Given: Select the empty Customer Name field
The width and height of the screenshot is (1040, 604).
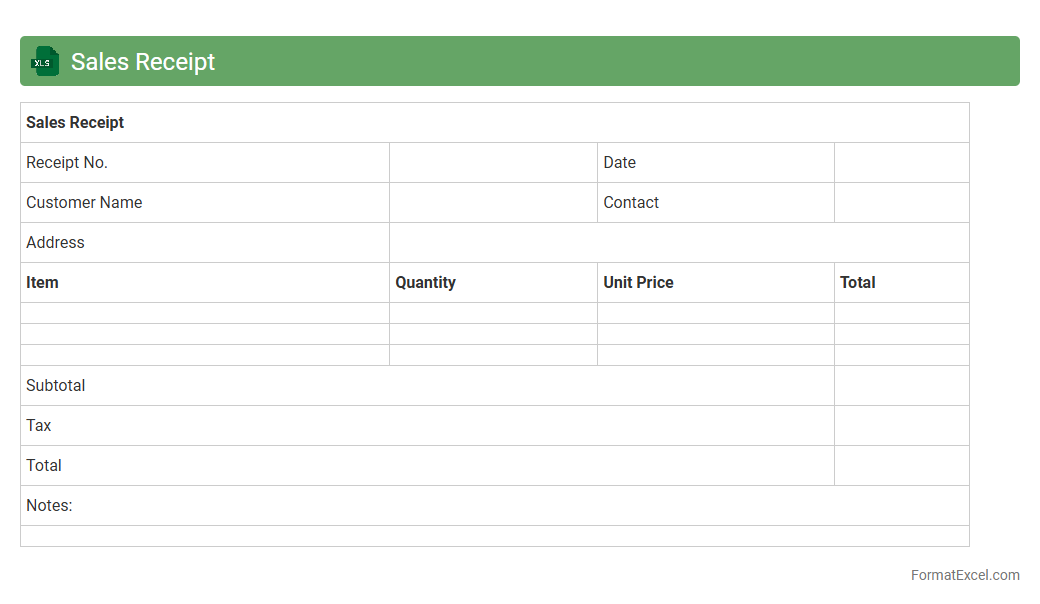Looking at the screenshot, I should [x=493, y=203].
